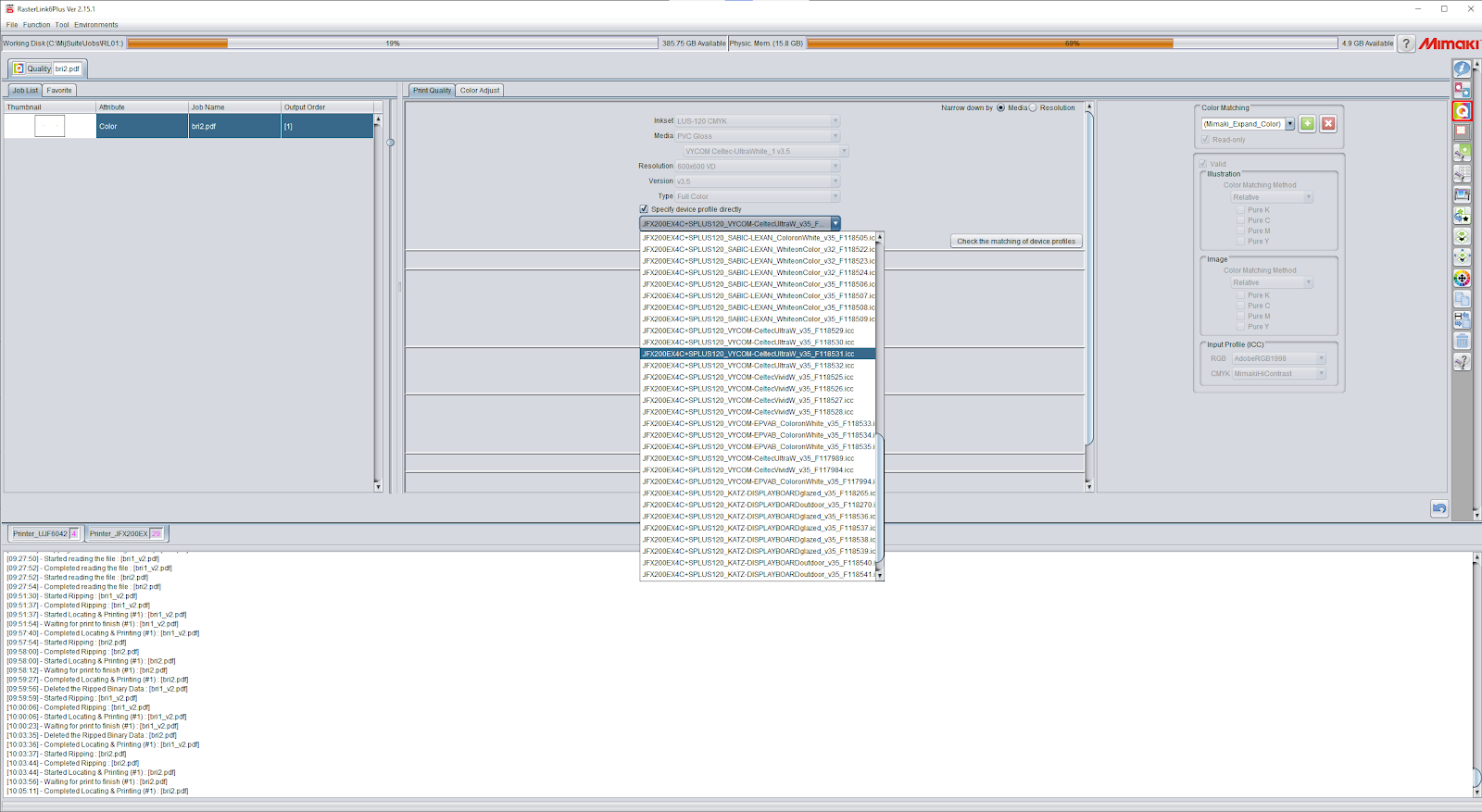Toggle the Read-only checkbox
The image size is (1482, 812).
click(x=1205, y=140)
